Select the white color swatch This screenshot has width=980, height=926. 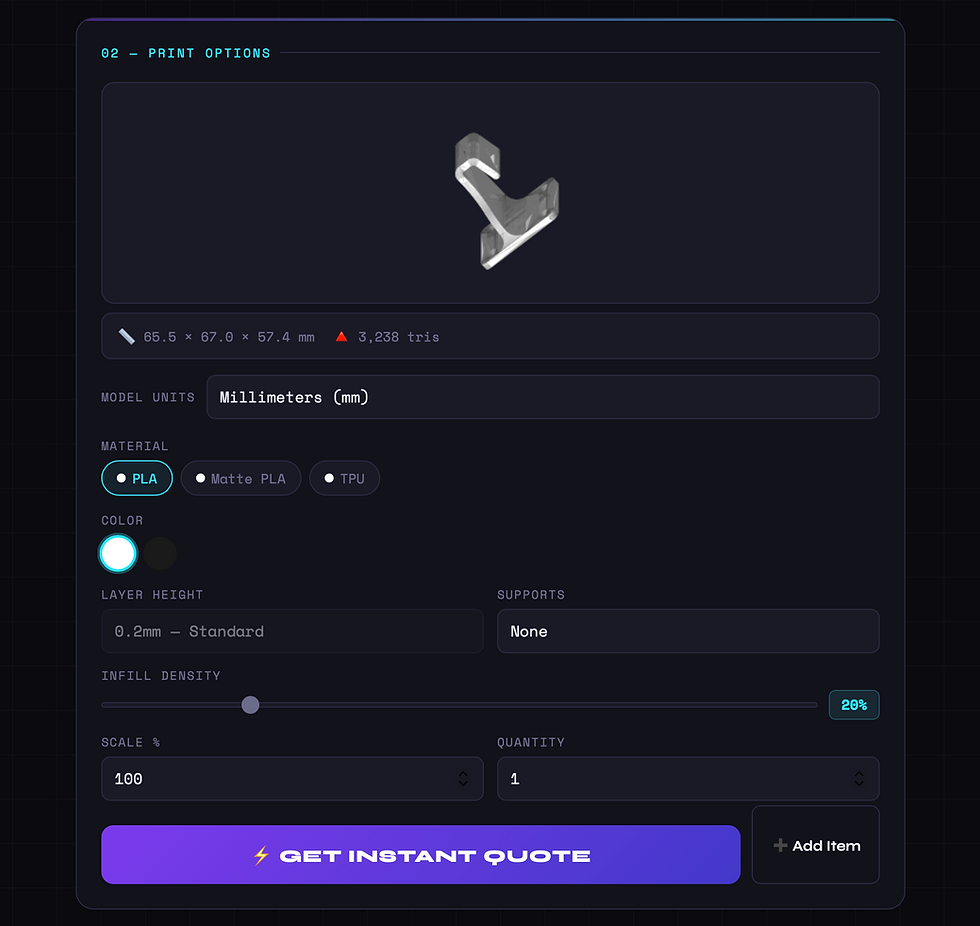point(118,553)
